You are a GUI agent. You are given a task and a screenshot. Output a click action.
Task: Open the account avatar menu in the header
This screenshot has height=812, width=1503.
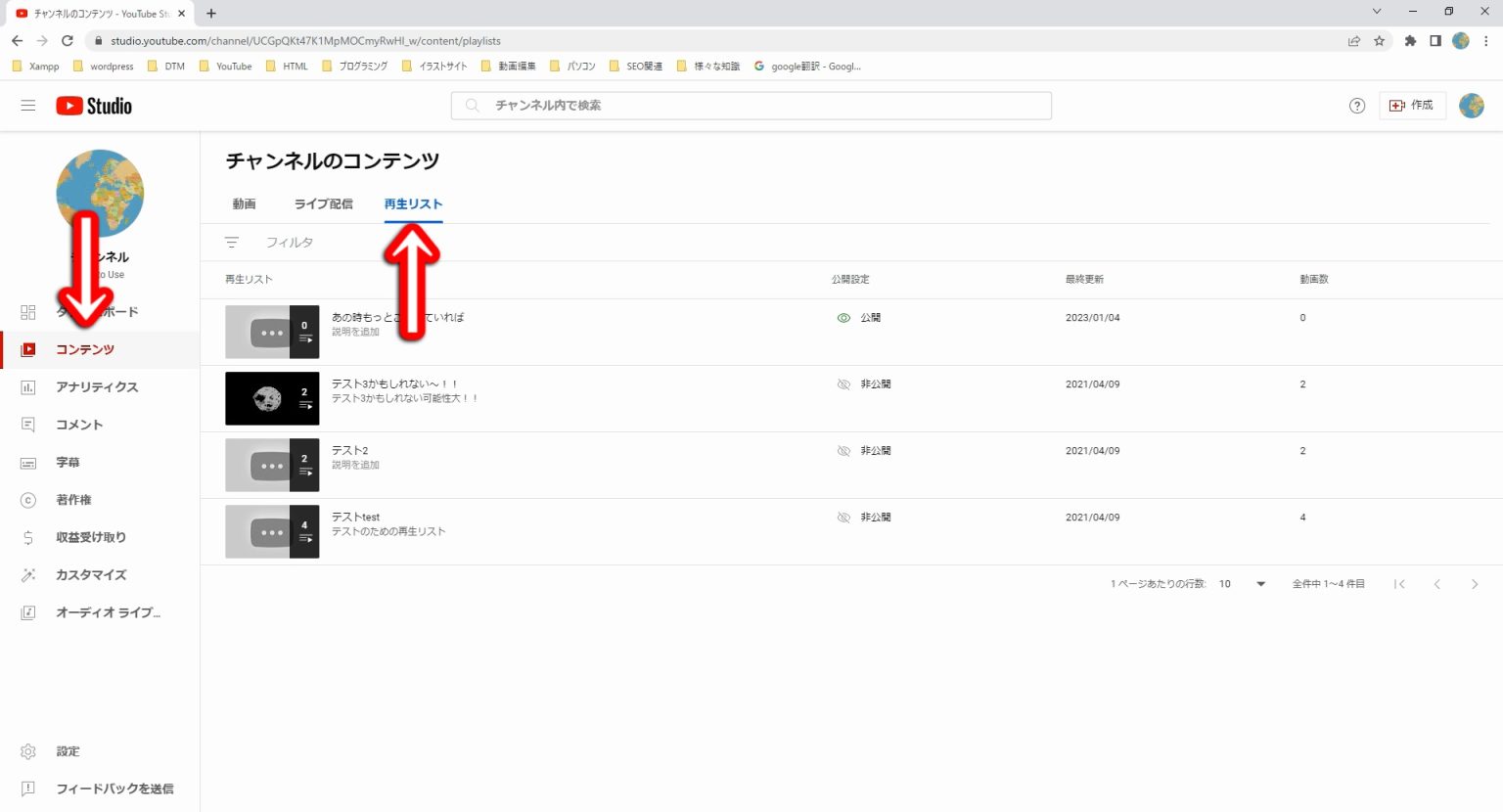(x=1471, y=106)
